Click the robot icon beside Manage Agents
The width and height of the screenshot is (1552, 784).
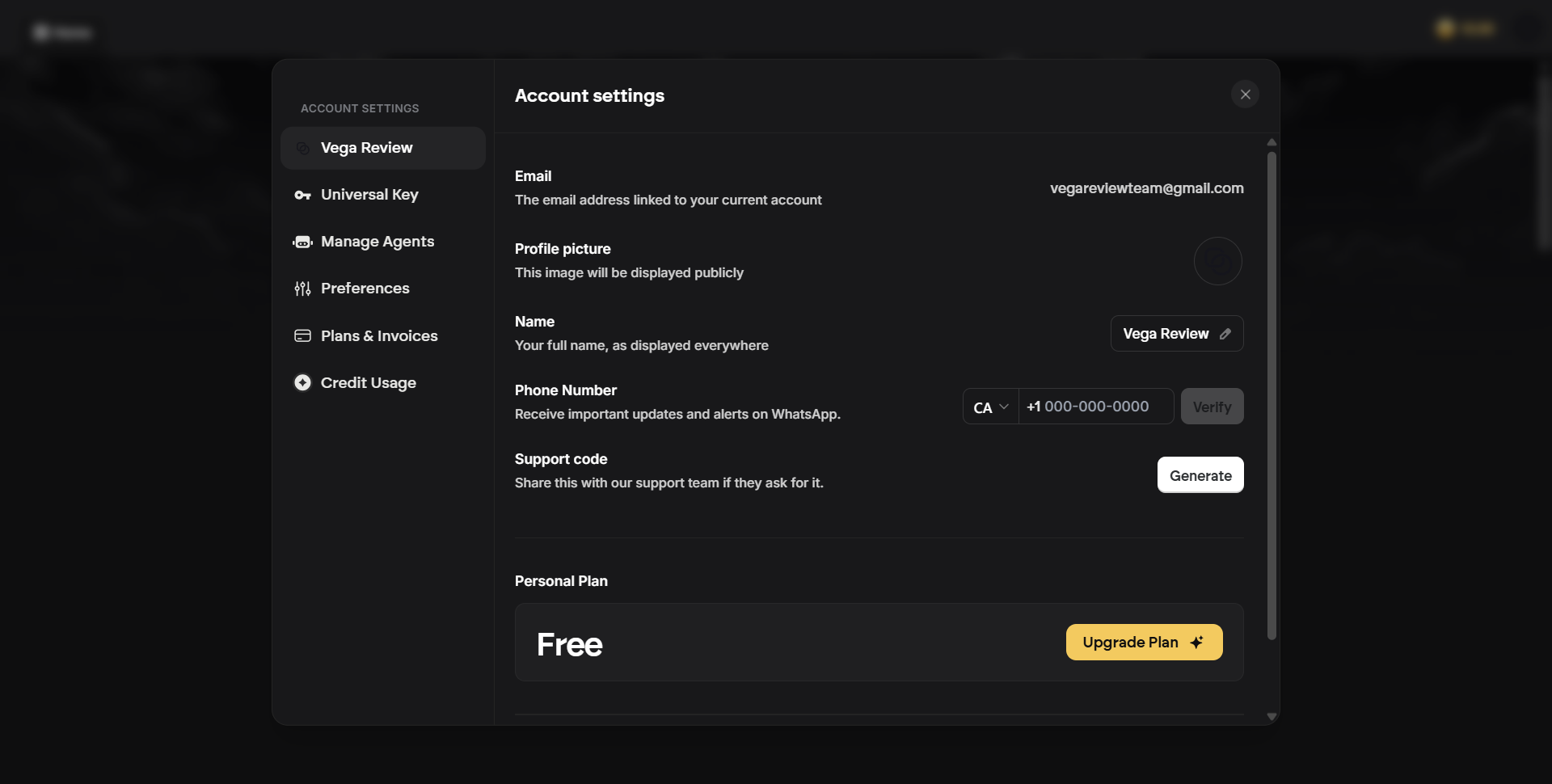coord(302,242)
